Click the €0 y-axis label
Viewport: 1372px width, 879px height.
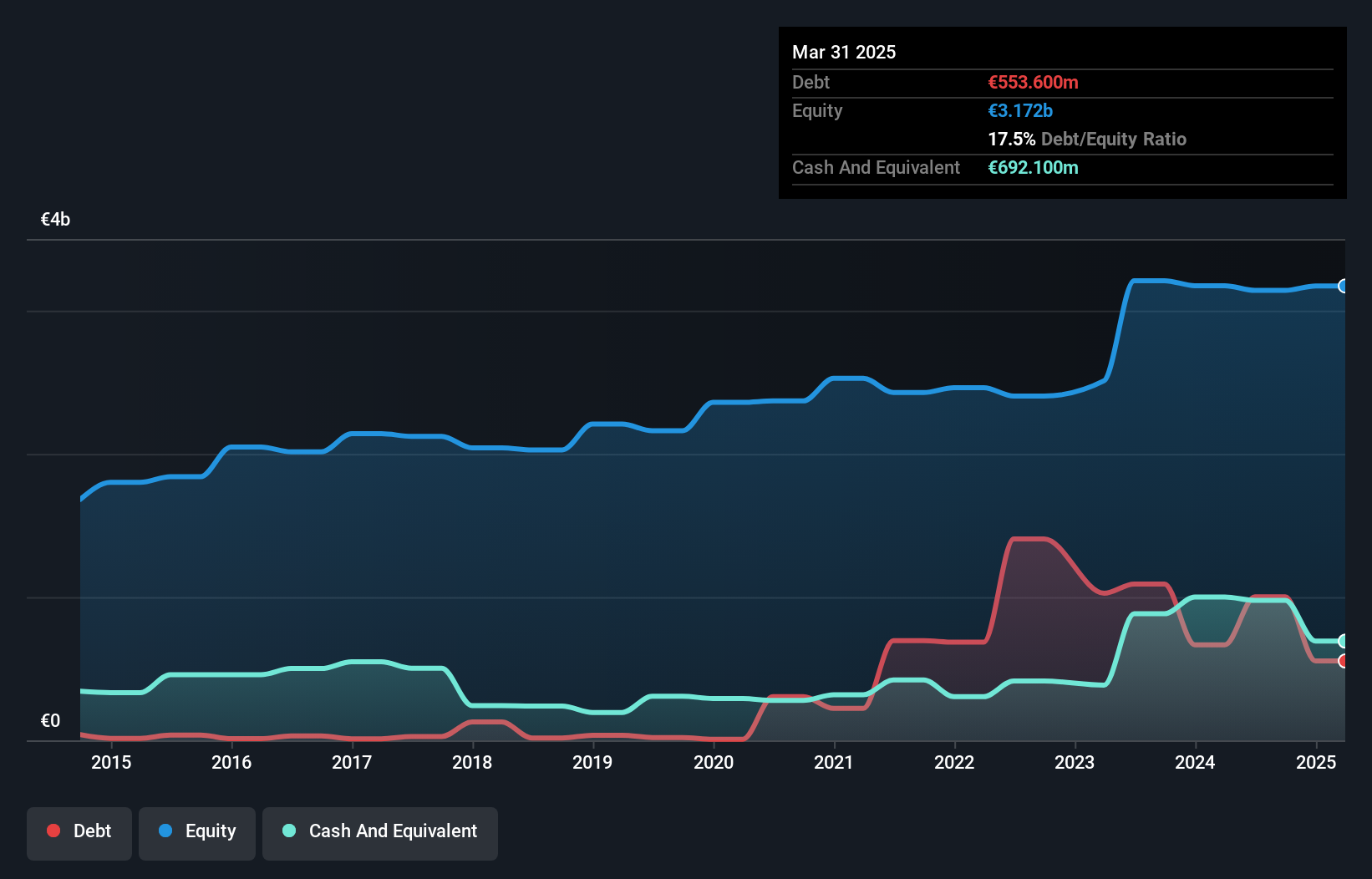click(50, 720)
